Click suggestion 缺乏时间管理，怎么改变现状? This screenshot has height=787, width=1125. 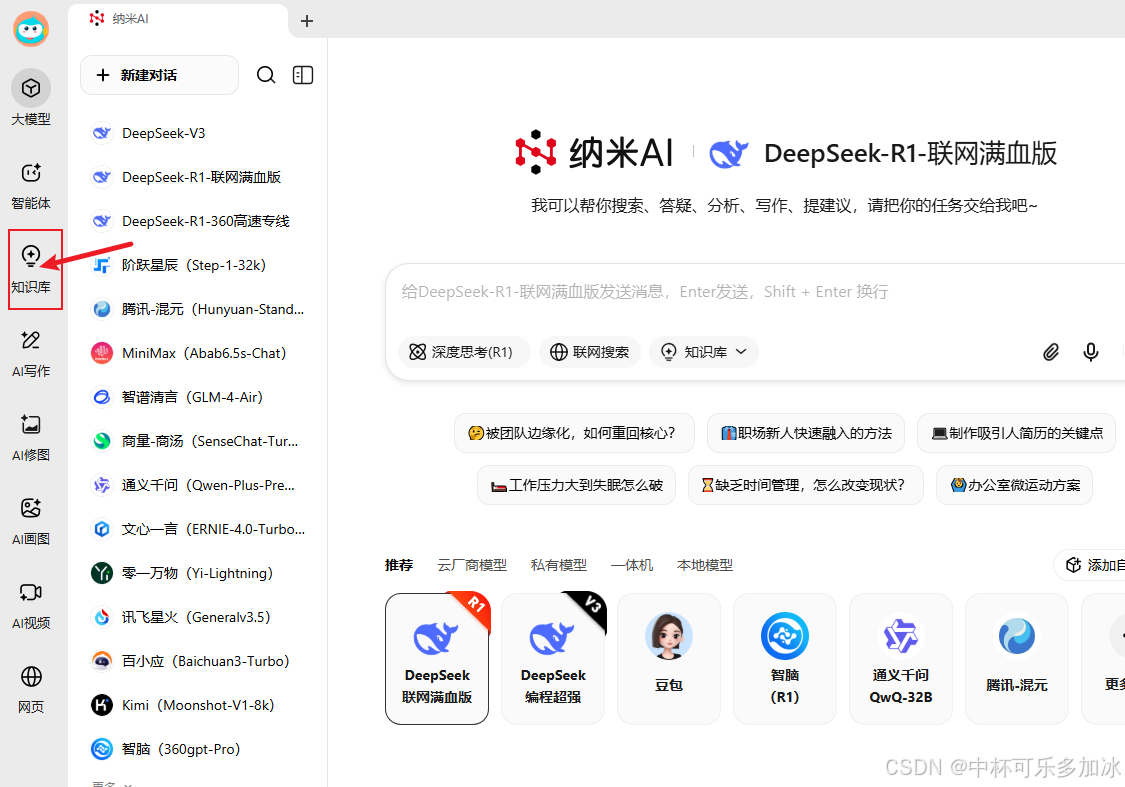pos(806,485)
